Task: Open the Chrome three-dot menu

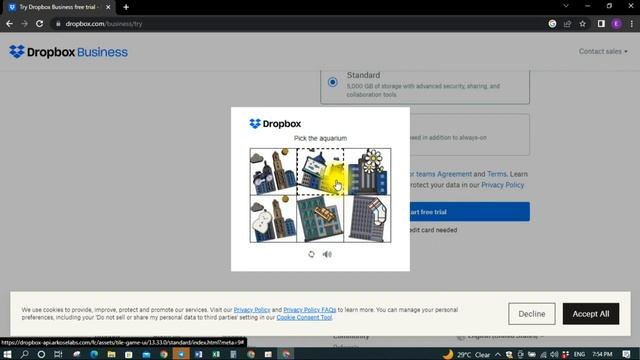Action: tap(631, 24)
